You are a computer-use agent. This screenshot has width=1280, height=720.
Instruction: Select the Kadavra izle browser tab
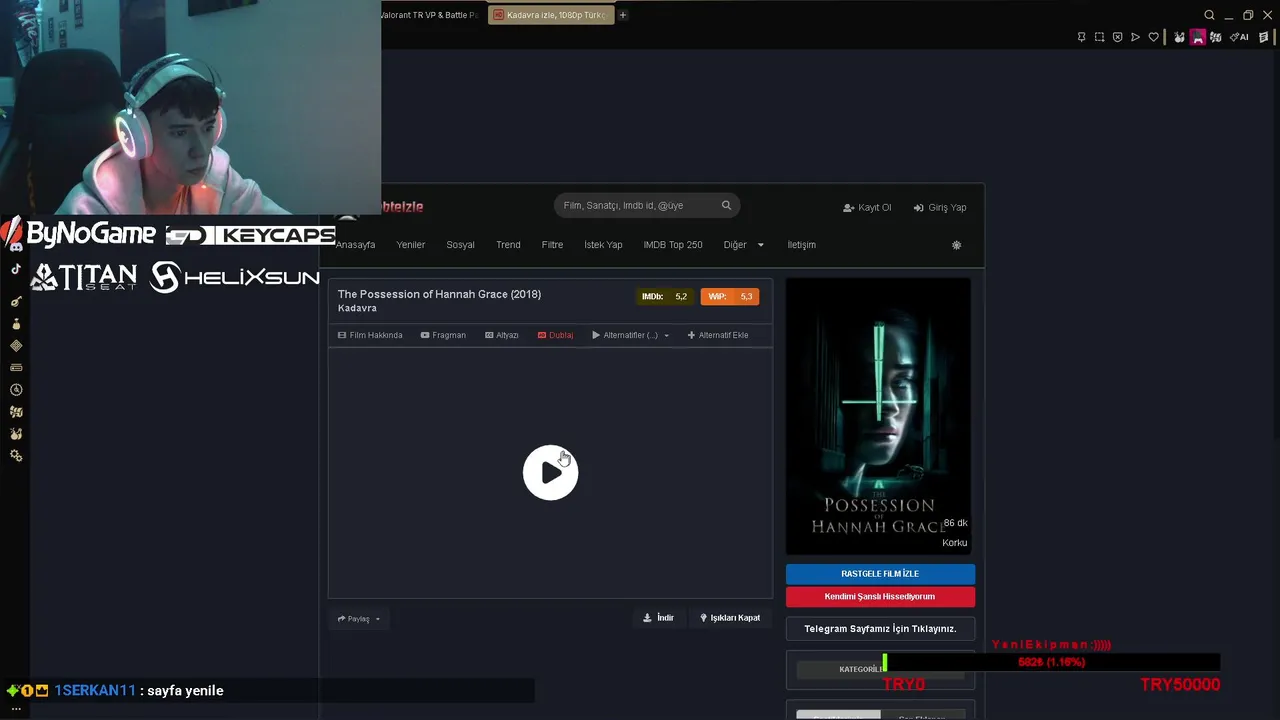click(551, 15)
